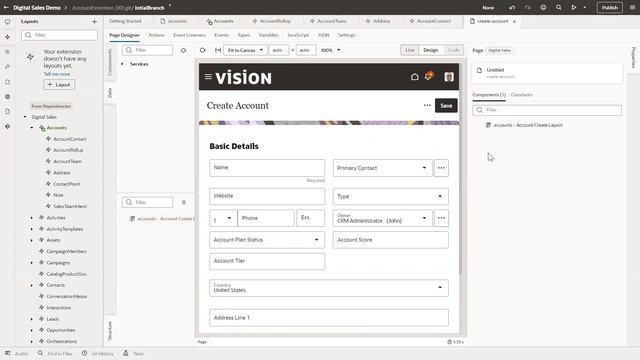The image size is (640, 360).
Task: Open Git History in status bar
Action: (98, 353)
